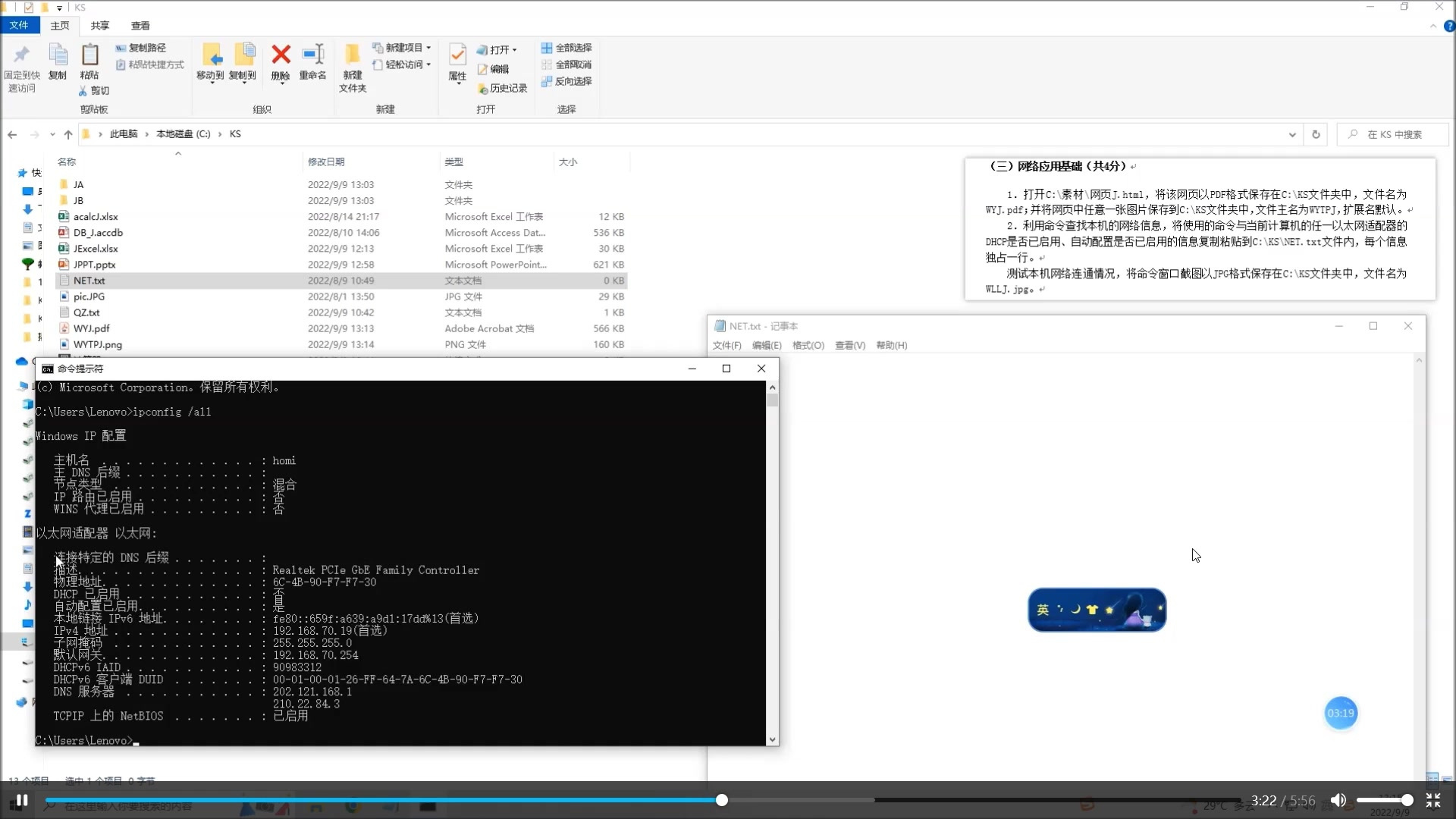Click Local Disk (C:) breadcrumb
The height and width of the screenshot is (819, 1456).
183,134
